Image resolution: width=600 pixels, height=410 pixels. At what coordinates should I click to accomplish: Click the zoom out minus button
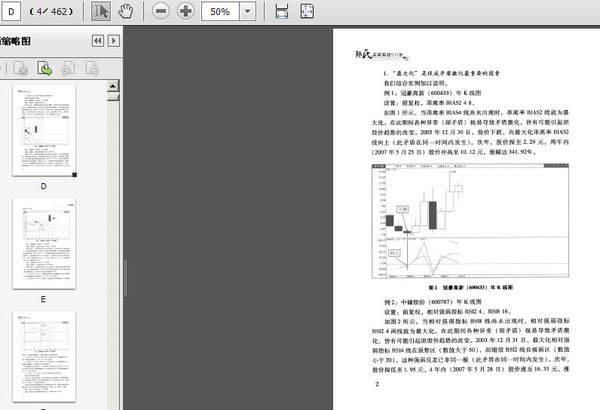pos(162,12)
